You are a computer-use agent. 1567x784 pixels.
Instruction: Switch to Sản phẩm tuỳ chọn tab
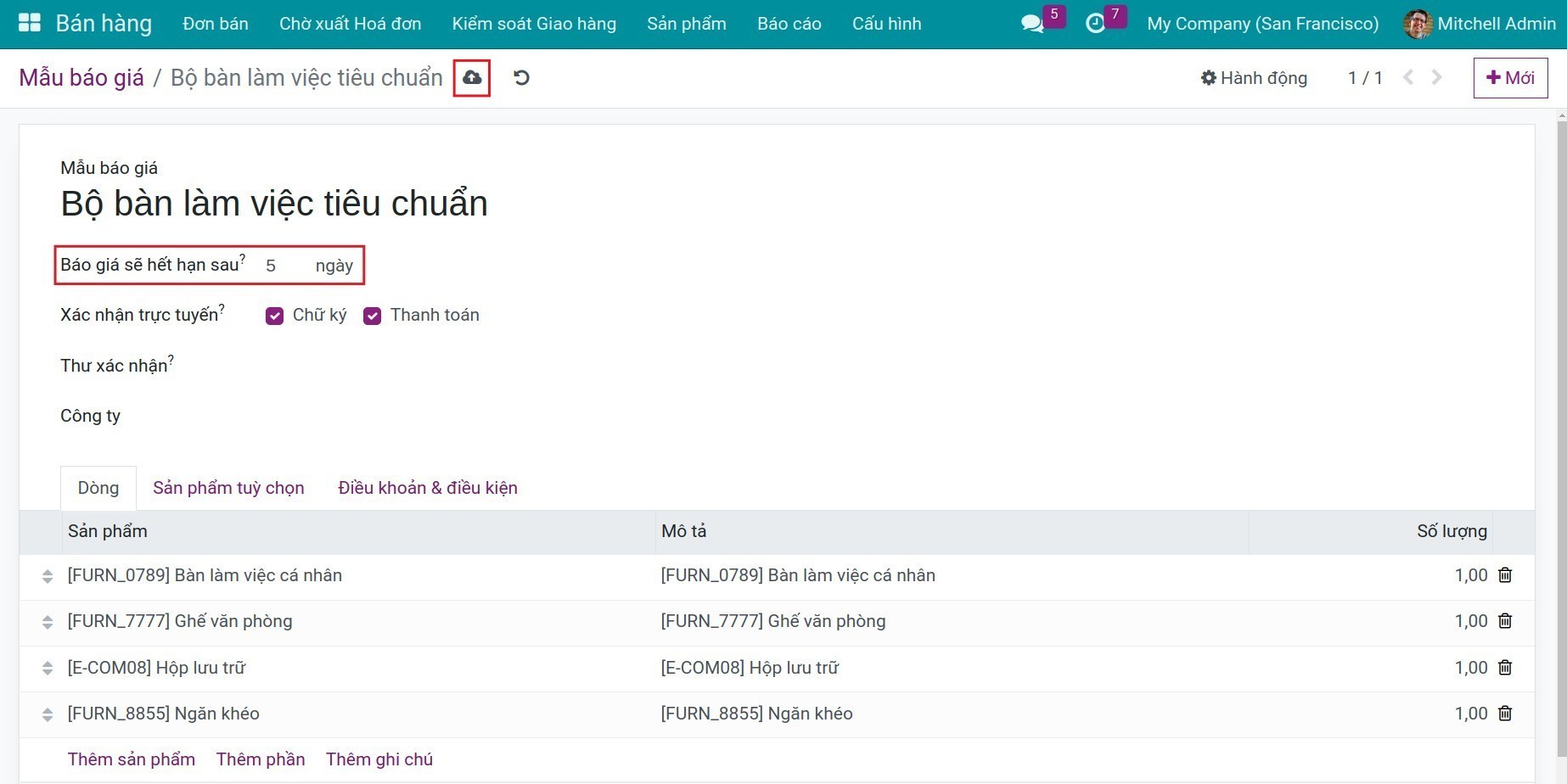(x=228, y=488)
